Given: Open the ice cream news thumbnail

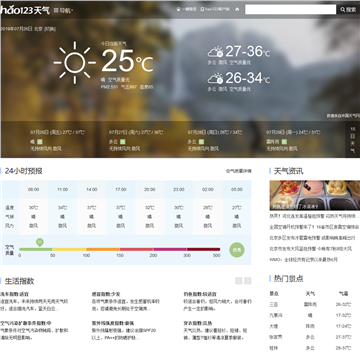Looking at the screenshot, I should point(315,195).
